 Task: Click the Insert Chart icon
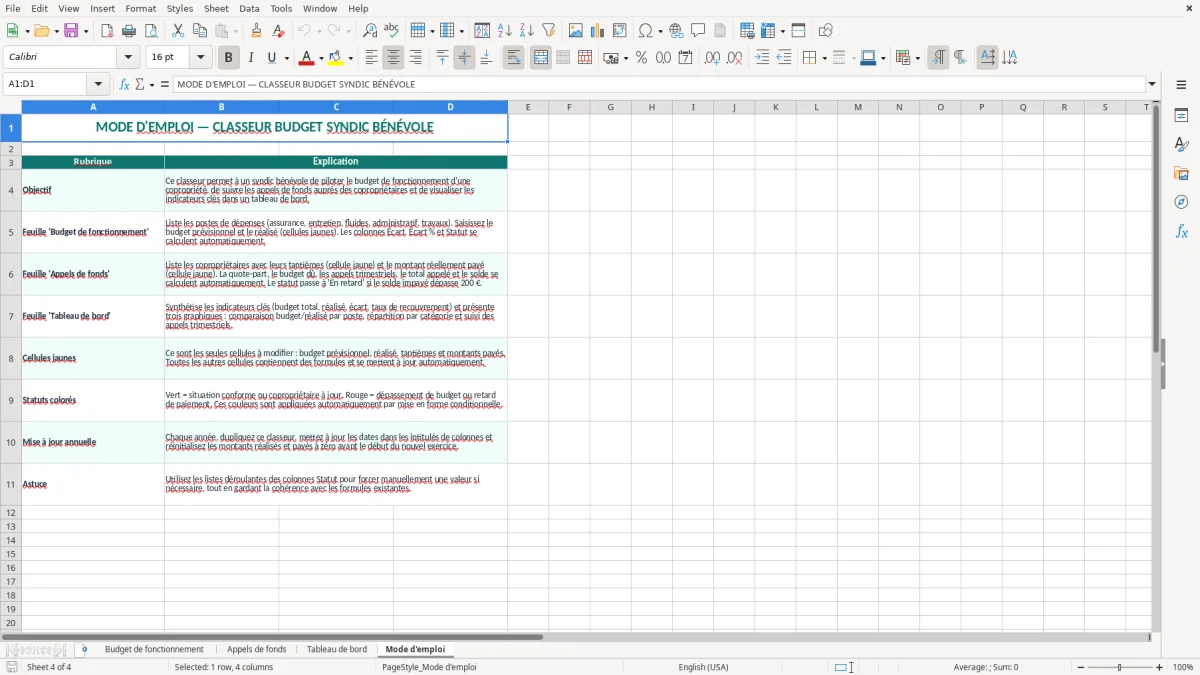(x=598, y=31)
